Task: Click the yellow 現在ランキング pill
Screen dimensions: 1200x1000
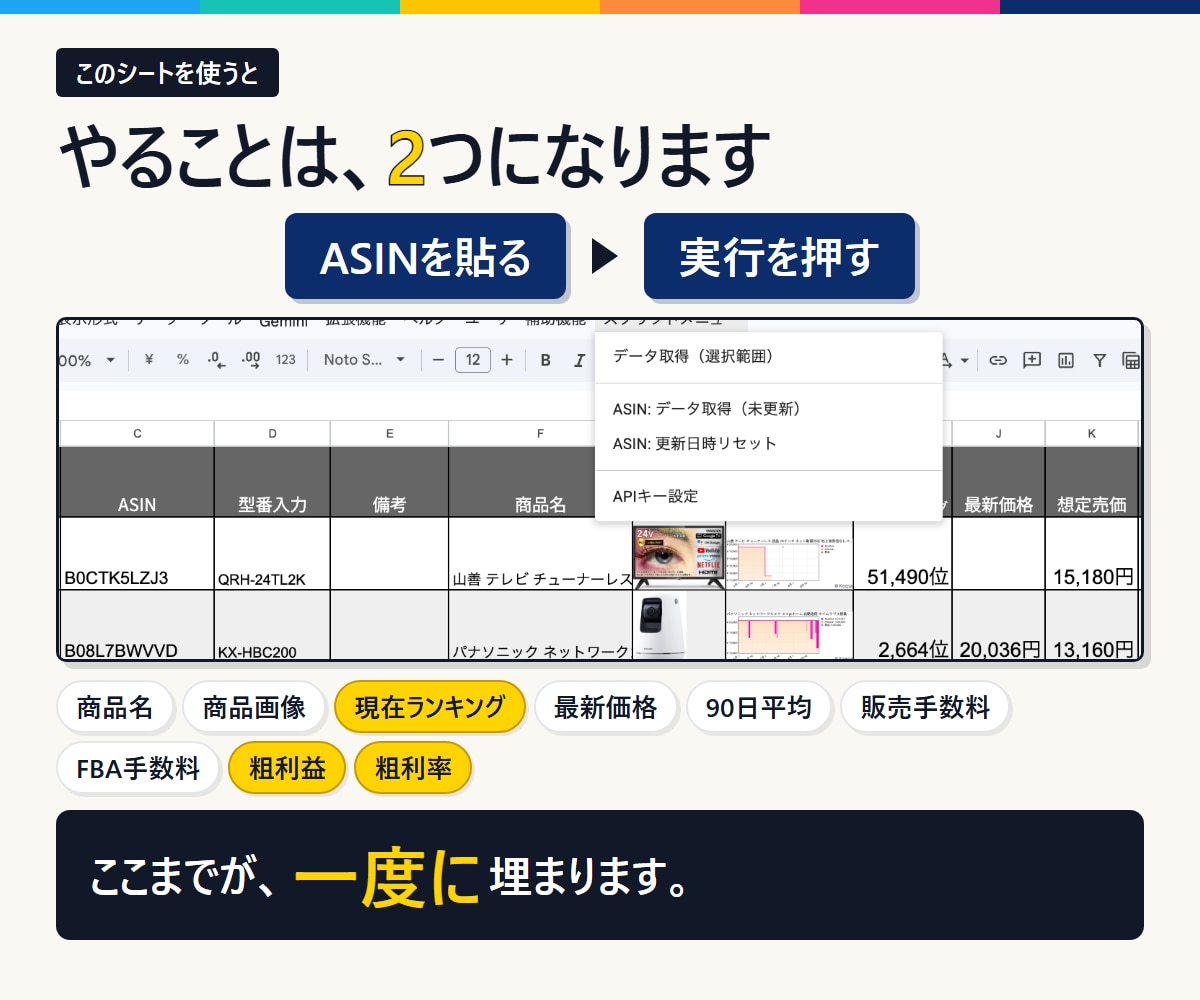Action: pos(430,708)
